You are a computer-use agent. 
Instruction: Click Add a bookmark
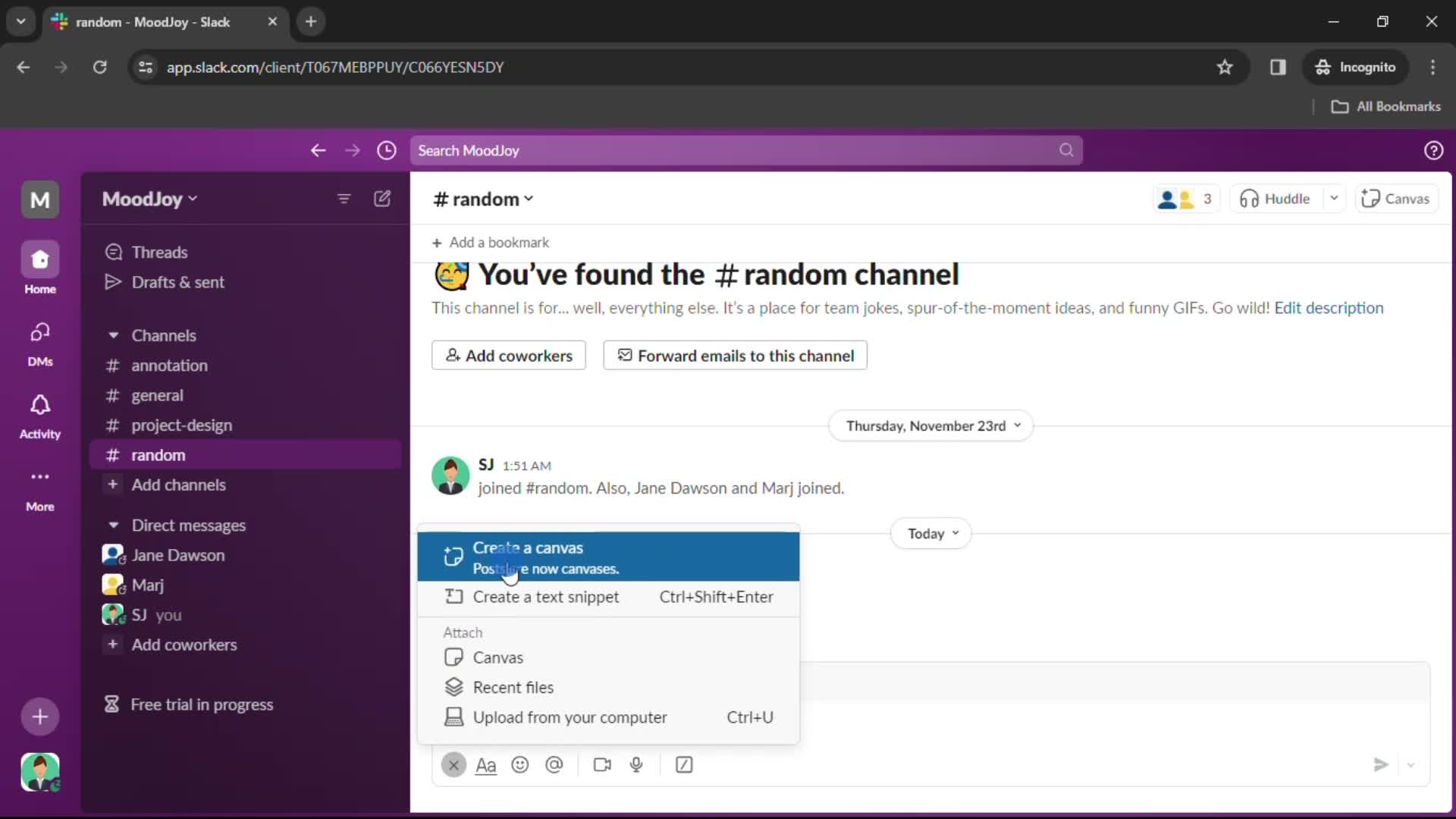[x=491, y=243]
